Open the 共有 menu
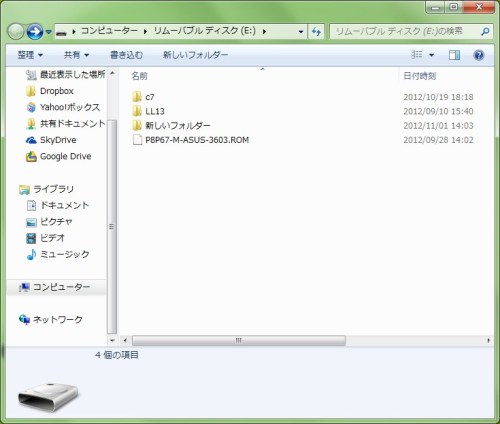Screen dimensions: 500x424 pyautogui.click(x=76, y=55)
